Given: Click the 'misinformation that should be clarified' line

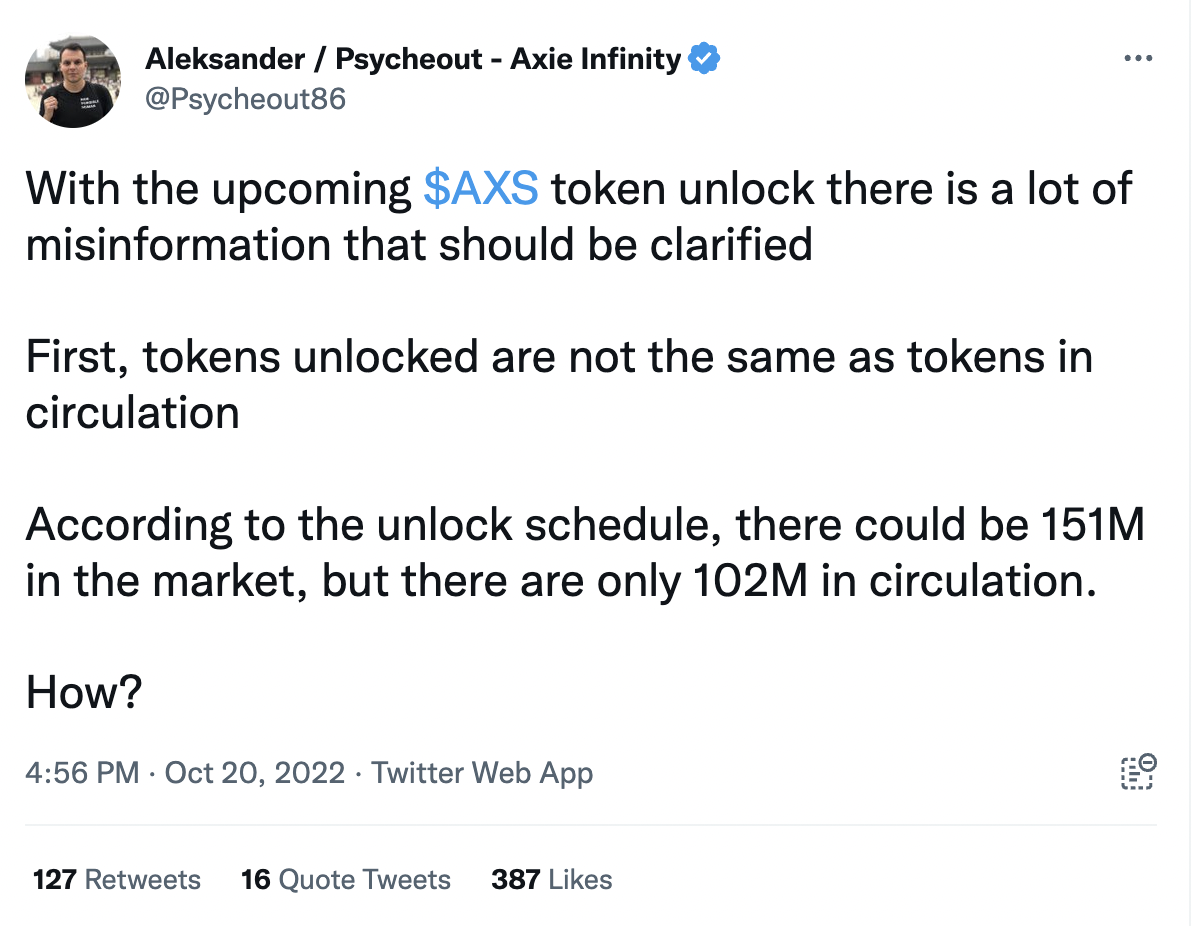Looking at the screenshot, I should 419,244.
